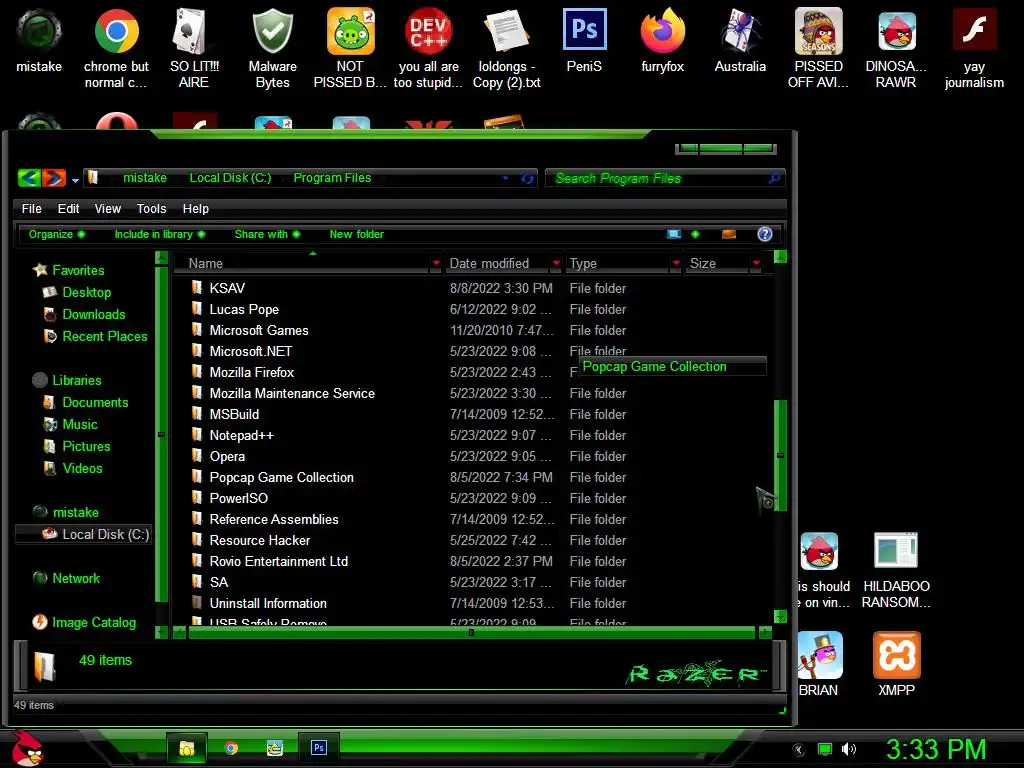Open the BRIAN desktop icon
The width and height of the screenshot is (1024, 768).
819,664
